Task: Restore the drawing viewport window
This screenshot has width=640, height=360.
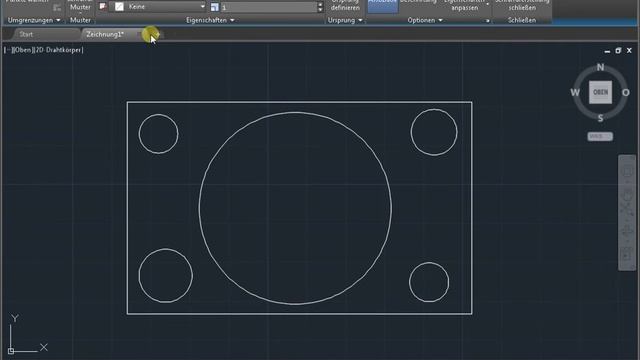Action: coord(618,51)
